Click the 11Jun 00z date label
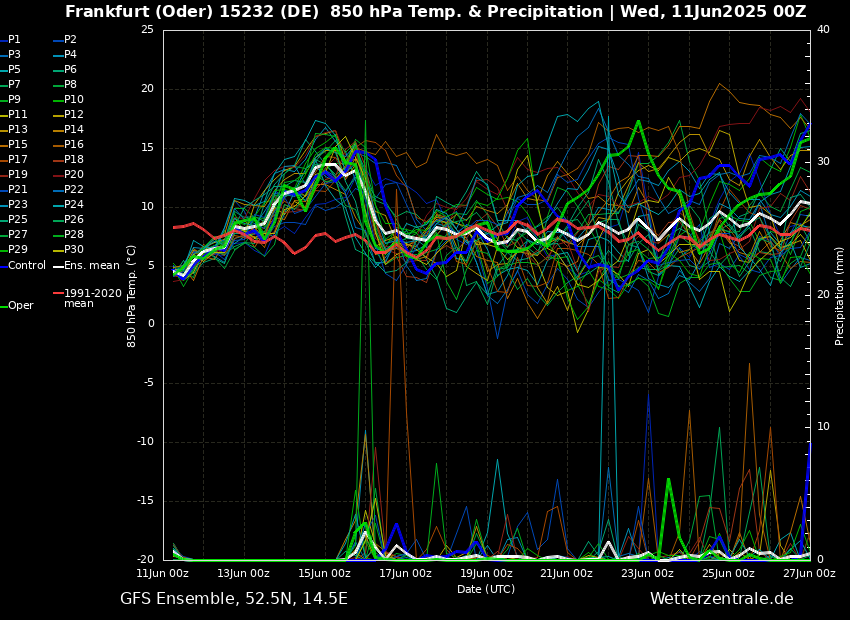Image resolution: width=850 pixels, height=620 pixels. click(x=163, y=573)
